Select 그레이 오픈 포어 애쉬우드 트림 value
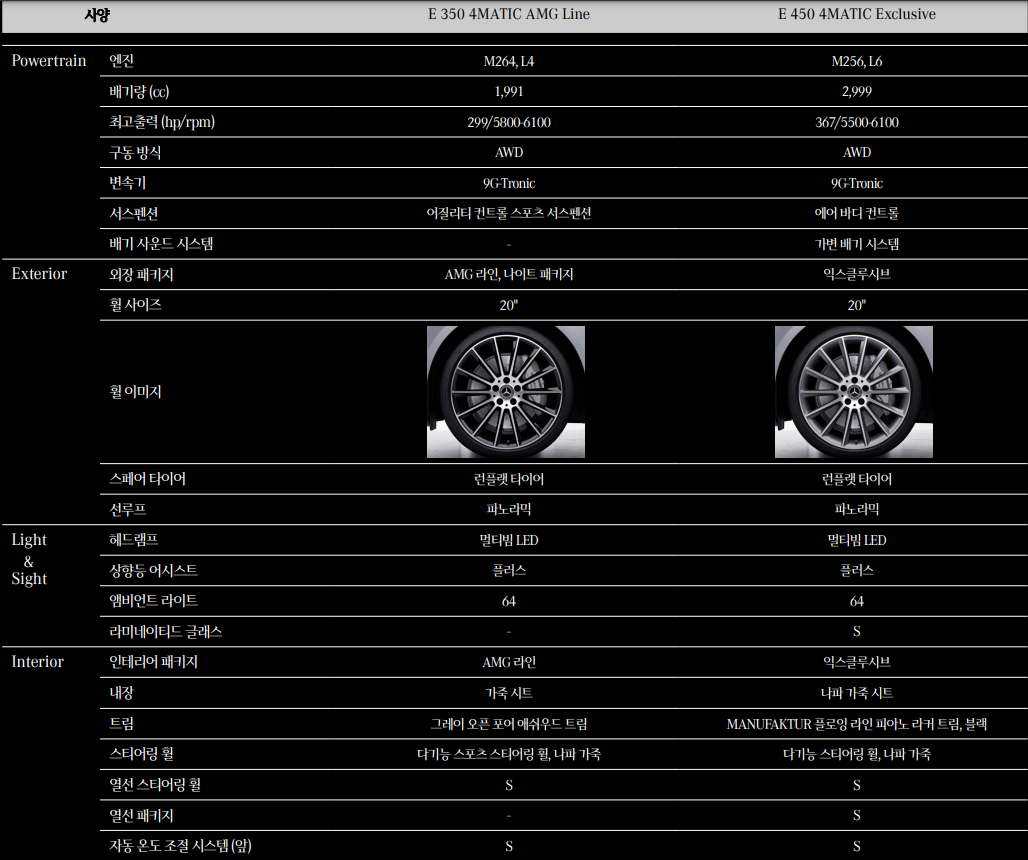 509,724
